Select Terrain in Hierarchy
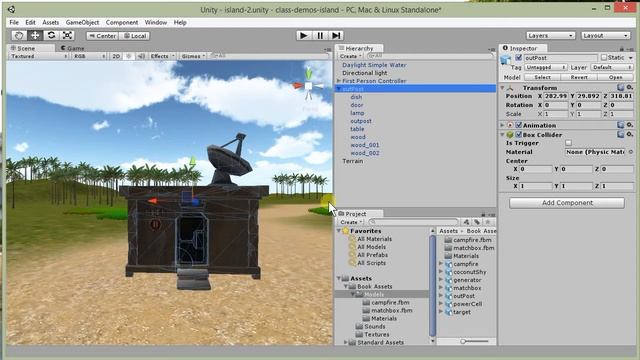The image size is (640, 360). click(x=352, y=161)
